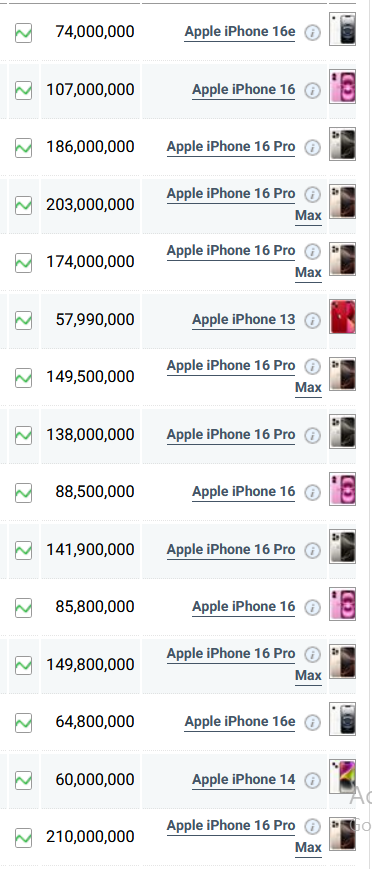Click the red iPhone 13 thumbnail
Viewport: 372px width, 869px height.
(342, 316)
